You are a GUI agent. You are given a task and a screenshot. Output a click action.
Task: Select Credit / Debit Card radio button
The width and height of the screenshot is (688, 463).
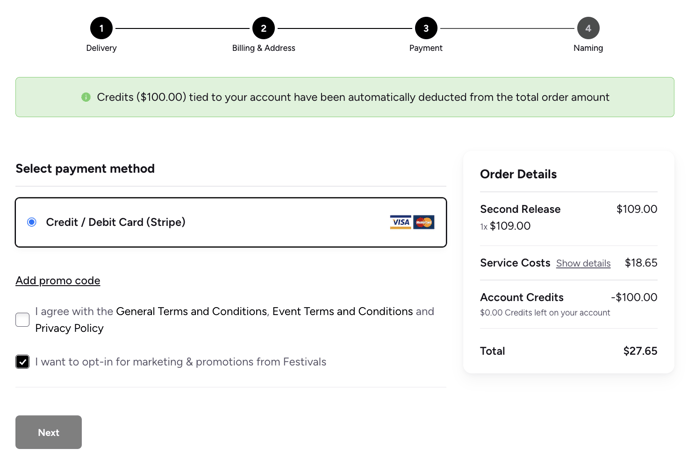point(32,222)
